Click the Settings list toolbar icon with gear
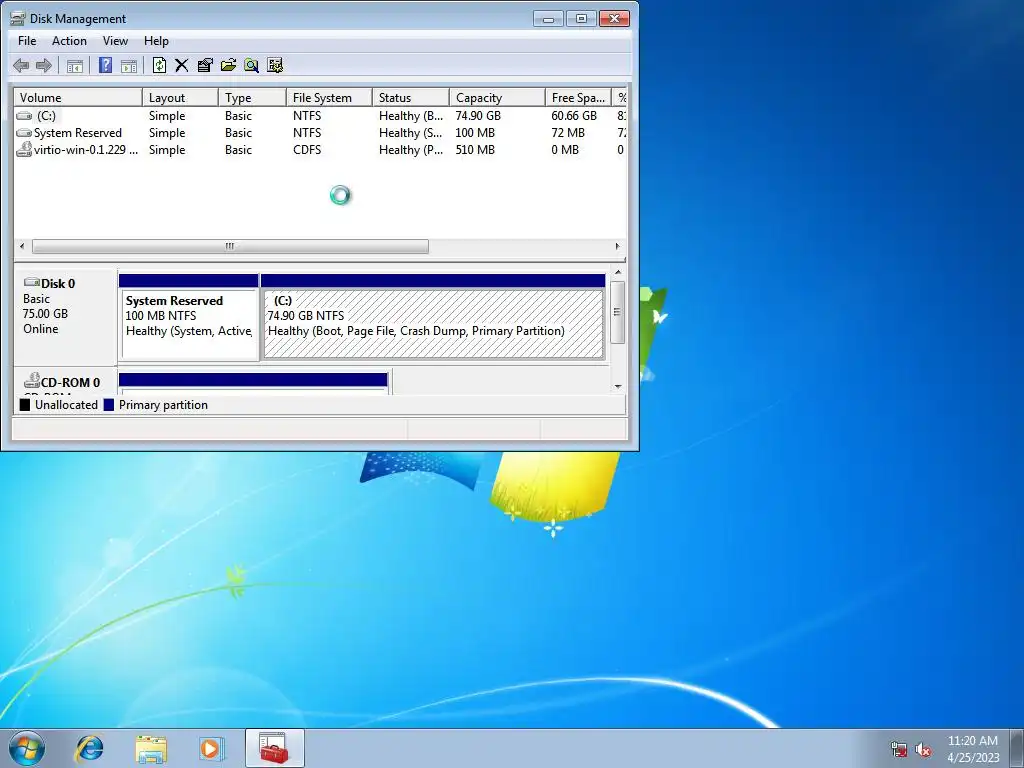The image size is (1024, 768). [275, 65]
